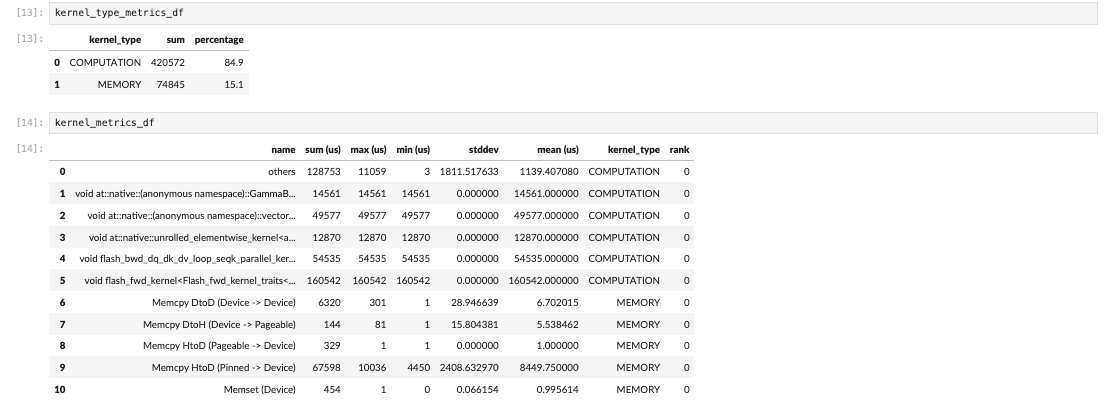Select the percentage value 15.1
The height and width of the screenshot is (410, 1103).
(234, 84)
